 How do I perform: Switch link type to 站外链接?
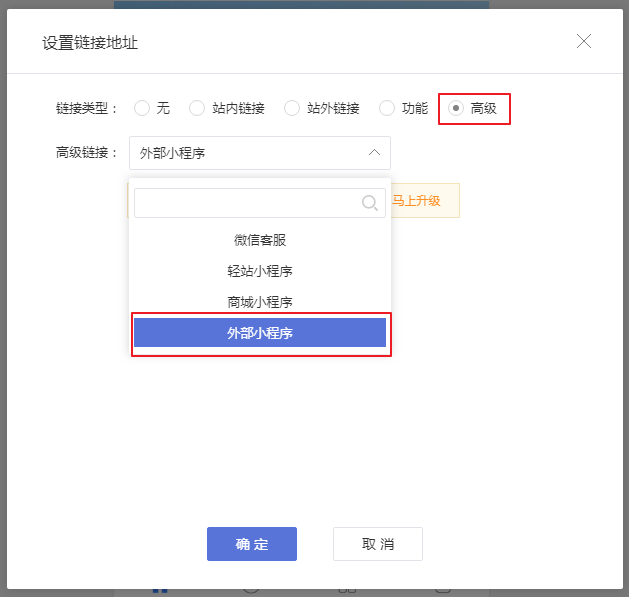(x=292, y=108)
